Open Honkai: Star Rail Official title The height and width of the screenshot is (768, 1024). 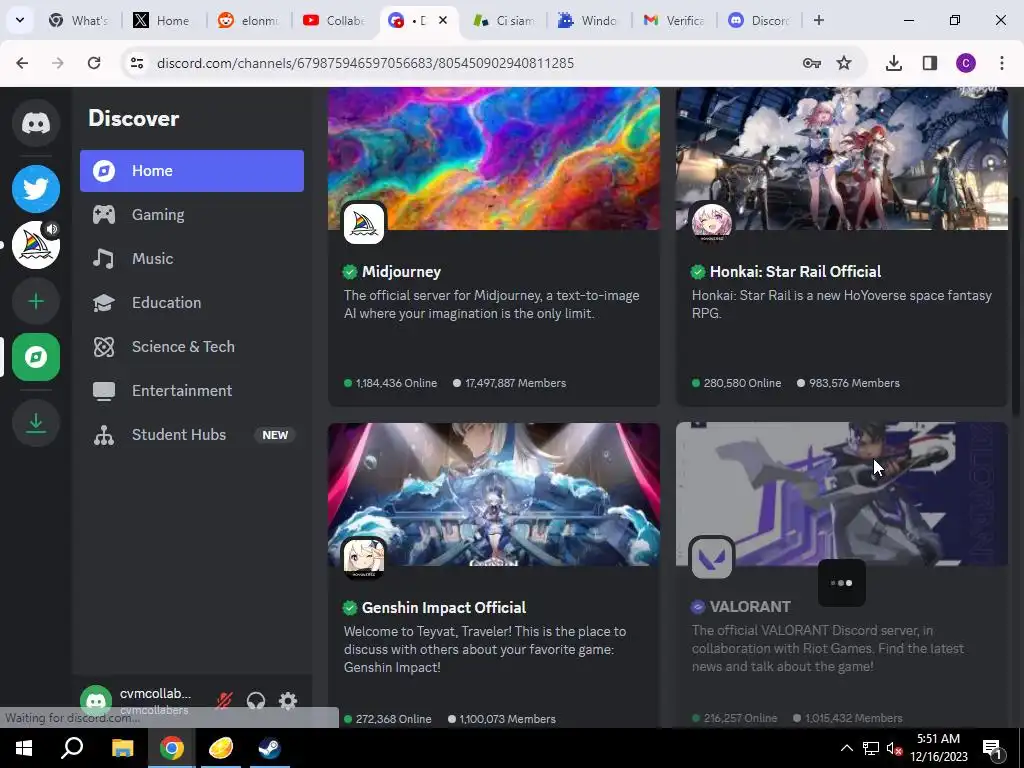pyautogui.click(x=795, y=272)
